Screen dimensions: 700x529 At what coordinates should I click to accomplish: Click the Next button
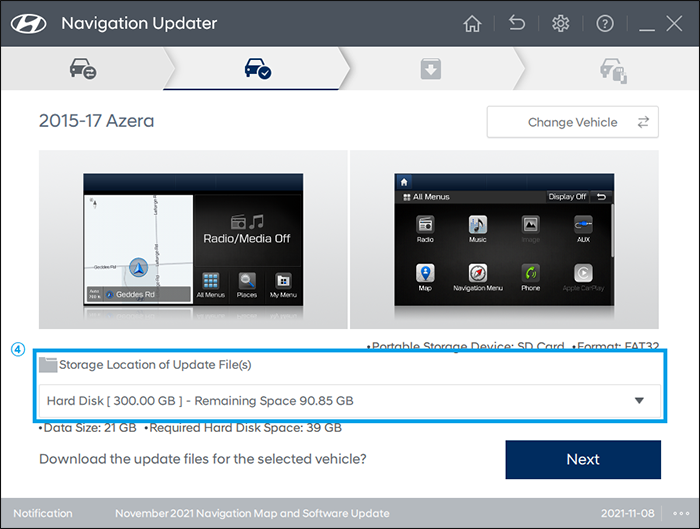pyautogui.click(x=583, y=459)
